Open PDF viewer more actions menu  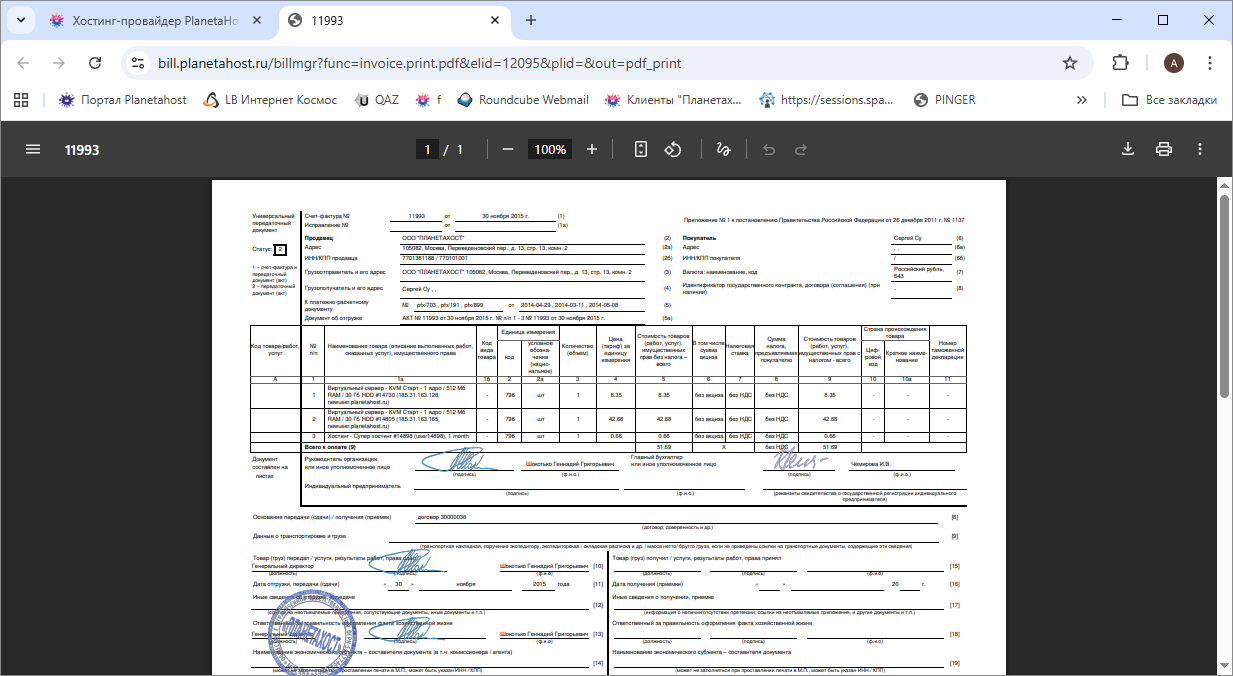[1200, 149]
